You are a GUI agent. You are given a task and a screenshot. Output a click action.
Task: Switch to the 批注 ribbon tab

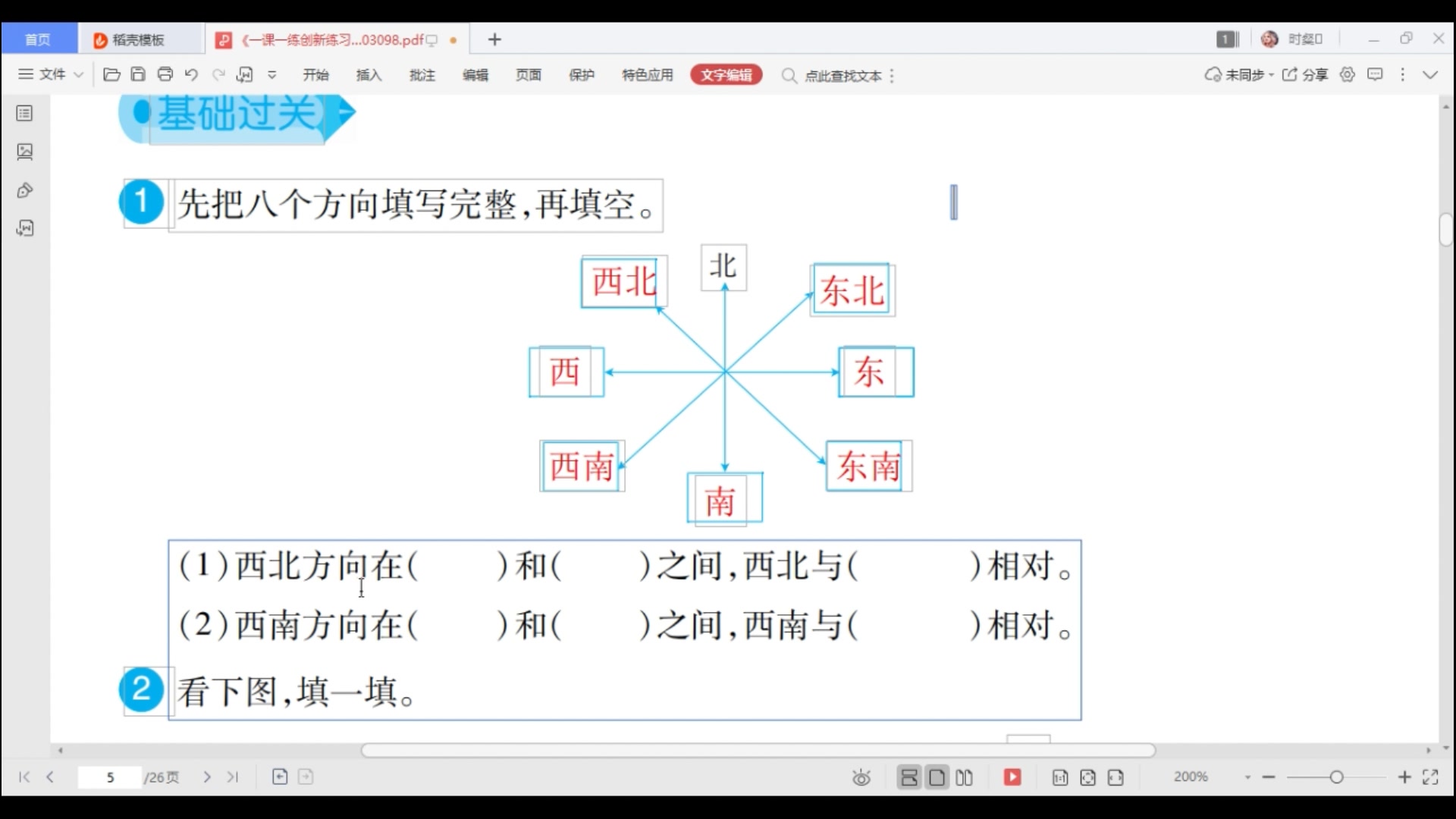pos(422,74)
